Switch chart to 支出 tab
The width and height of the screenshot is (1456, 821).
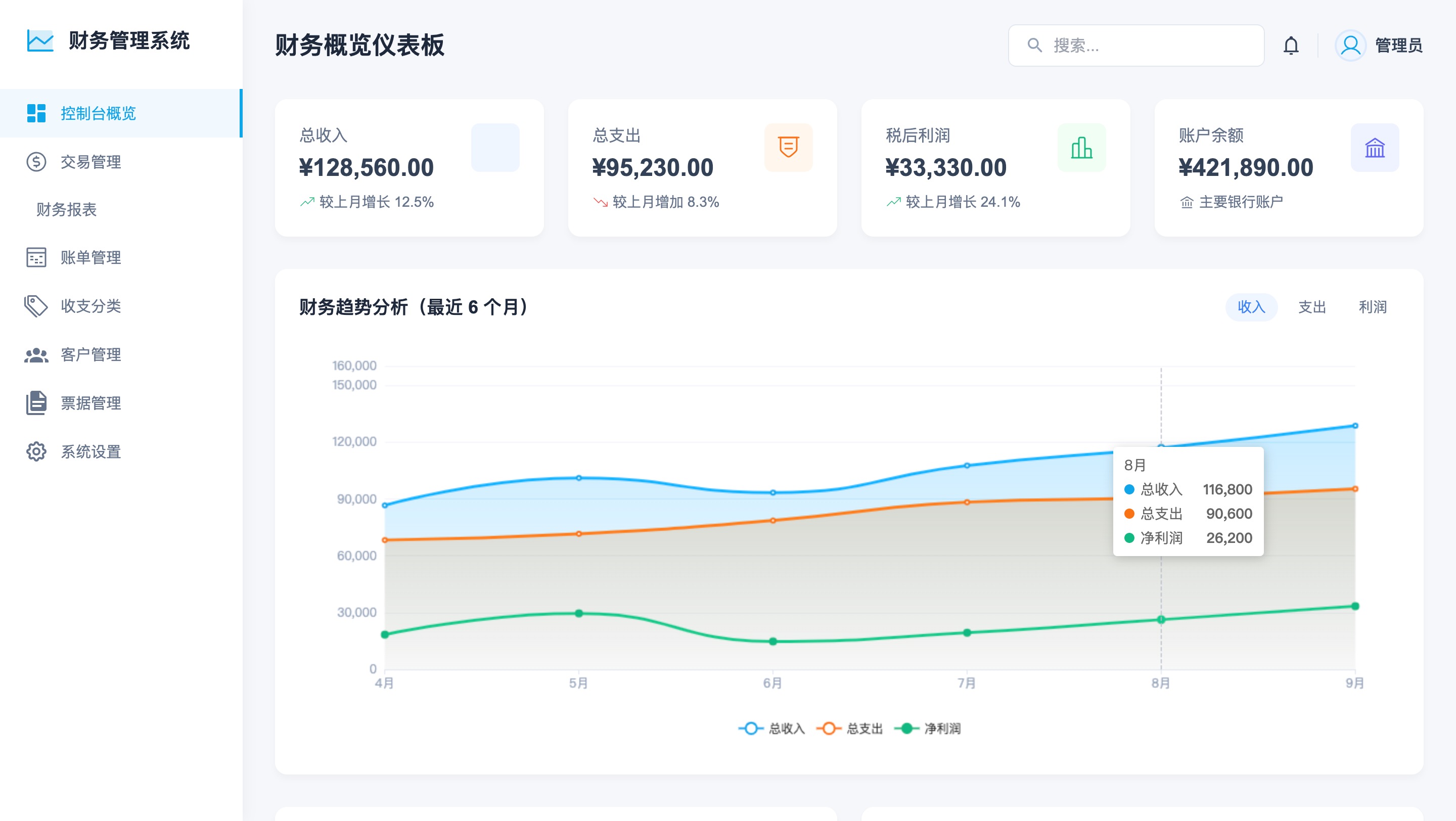coord(1312,307)
